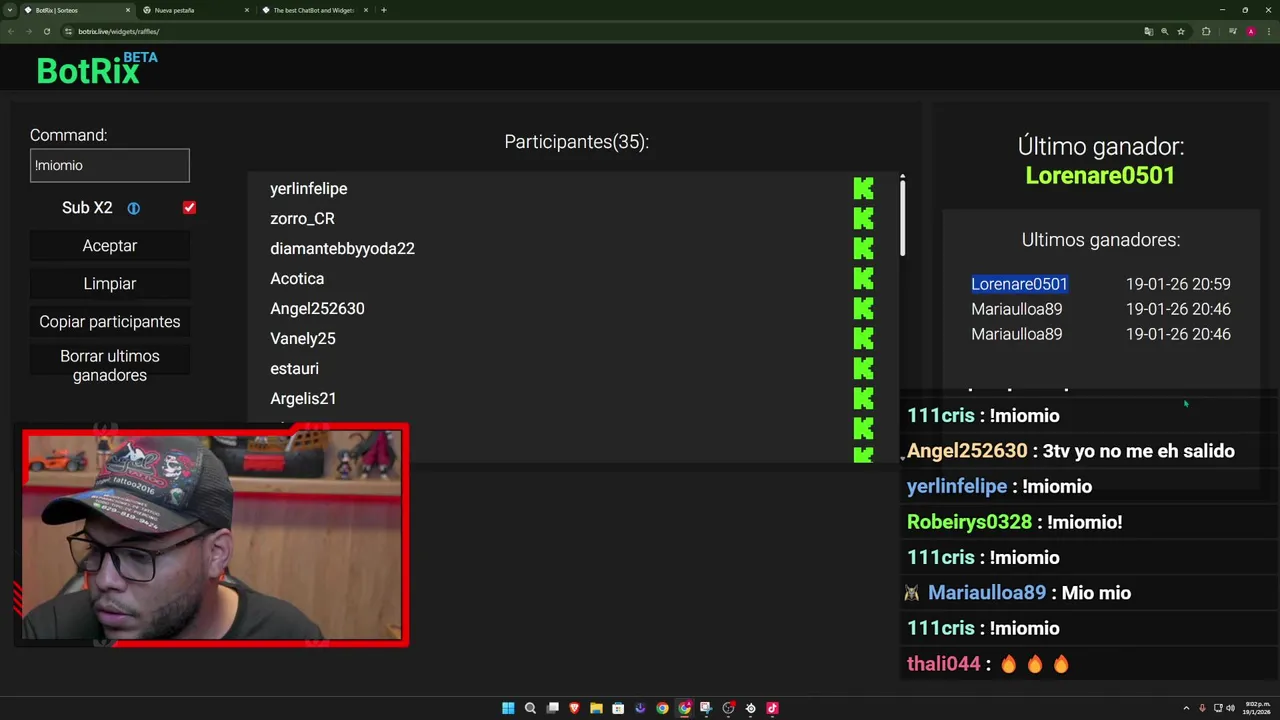
Task: Uncheck the Sub X2 checkbox
Action: click(x=189, y=207)
